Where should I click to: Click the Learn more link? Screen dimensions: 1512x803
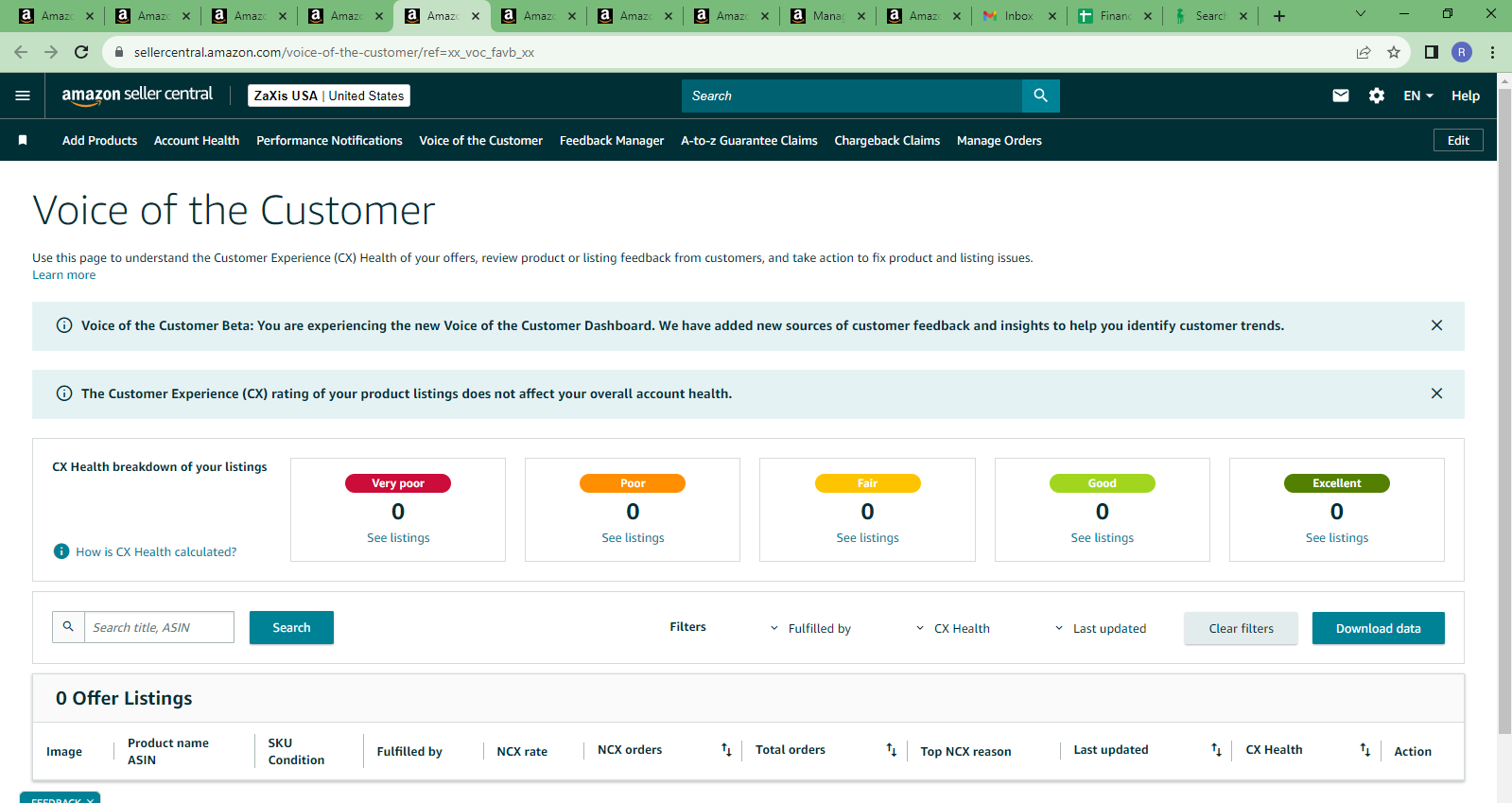coord(63,275)
